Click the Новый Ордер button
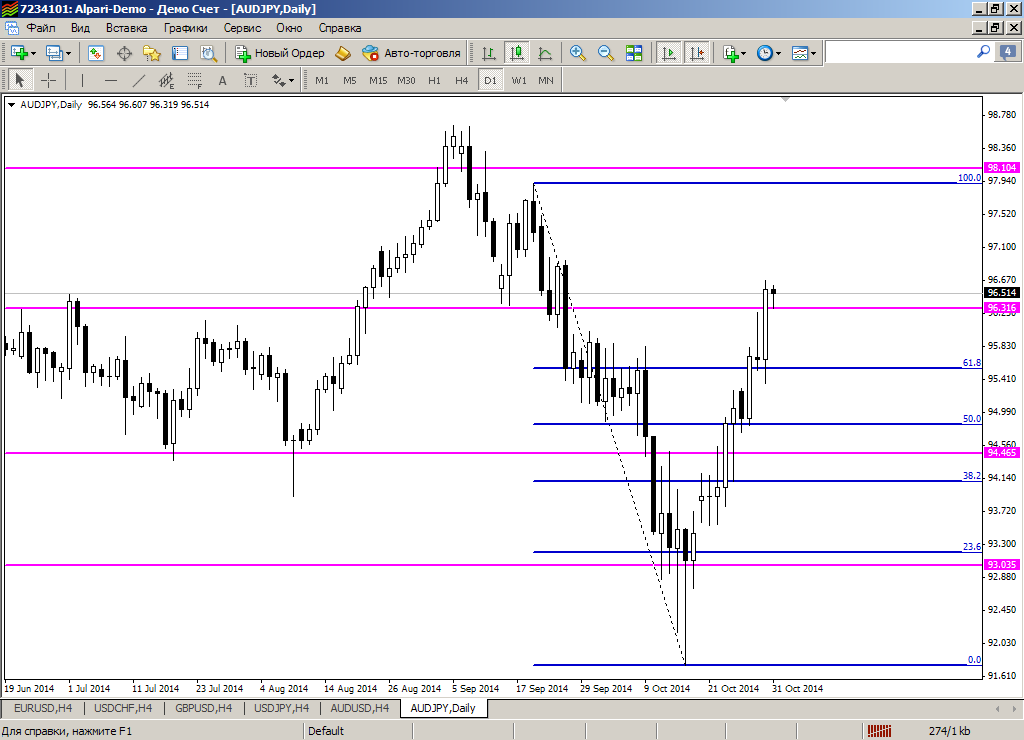Image resolution: width=1024 pixels, height=740 pixels. pyautogui.click(x=280, y=53)
